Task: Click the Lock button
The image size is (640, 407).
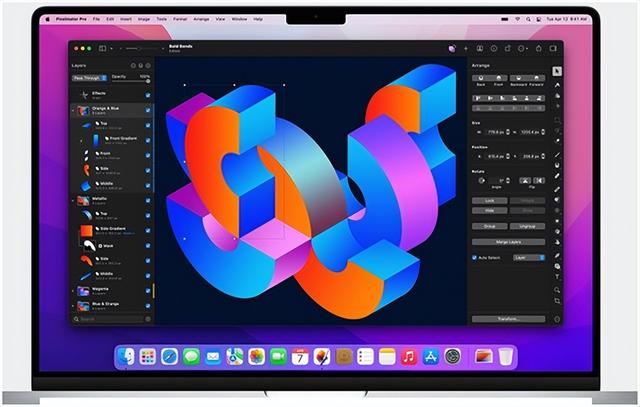Action: coord(490,200)
